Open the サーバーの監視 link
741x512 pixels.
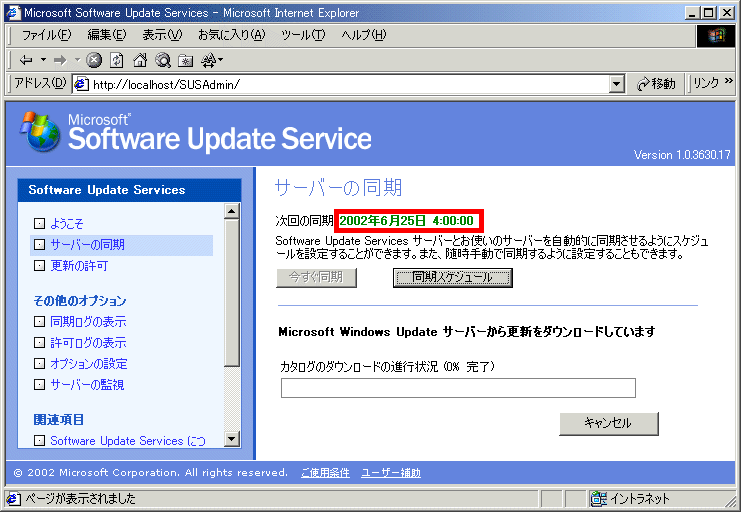(87, 384)
